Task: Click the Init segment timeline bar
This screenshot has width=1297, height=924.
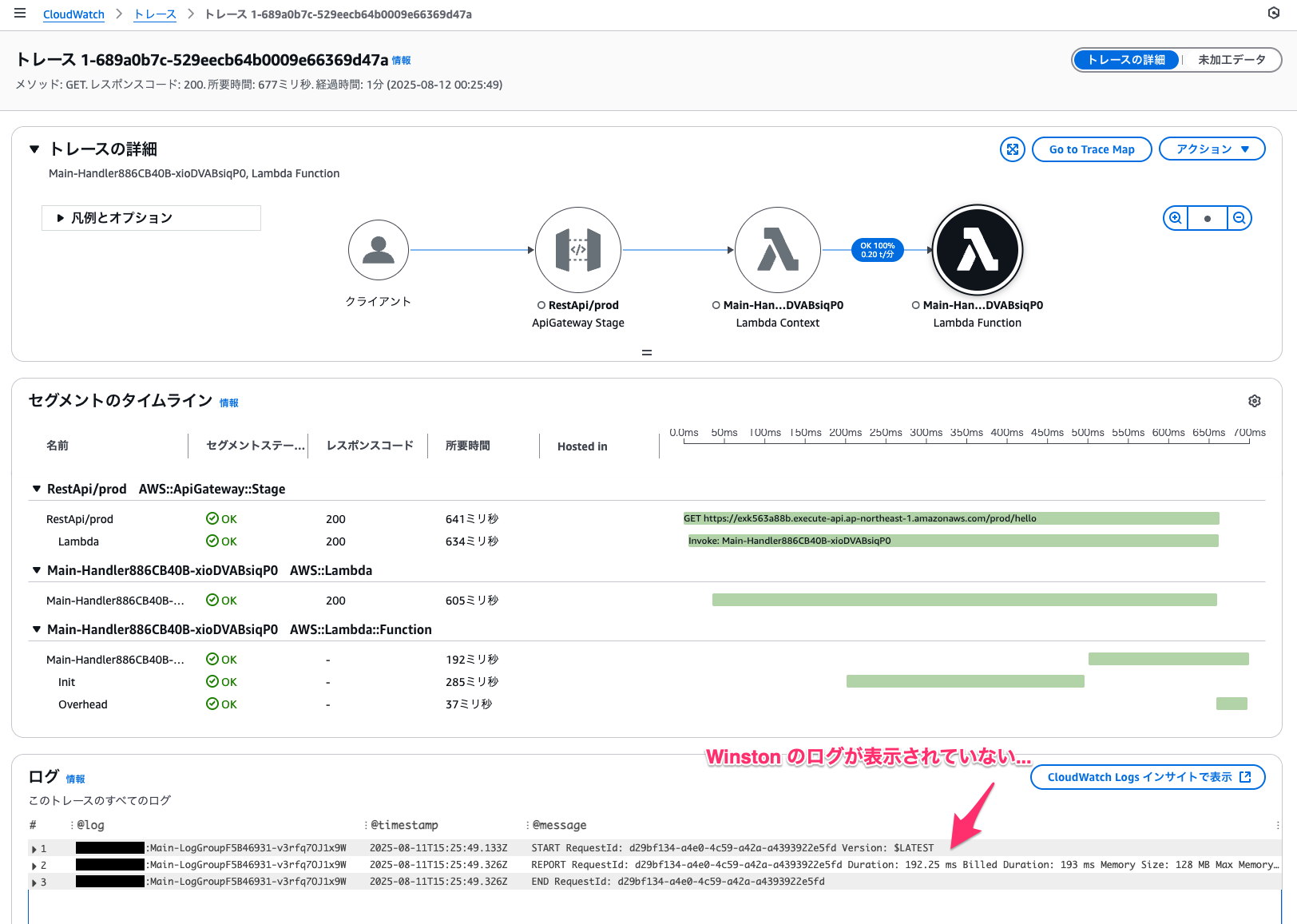Action: coord(966,681)
